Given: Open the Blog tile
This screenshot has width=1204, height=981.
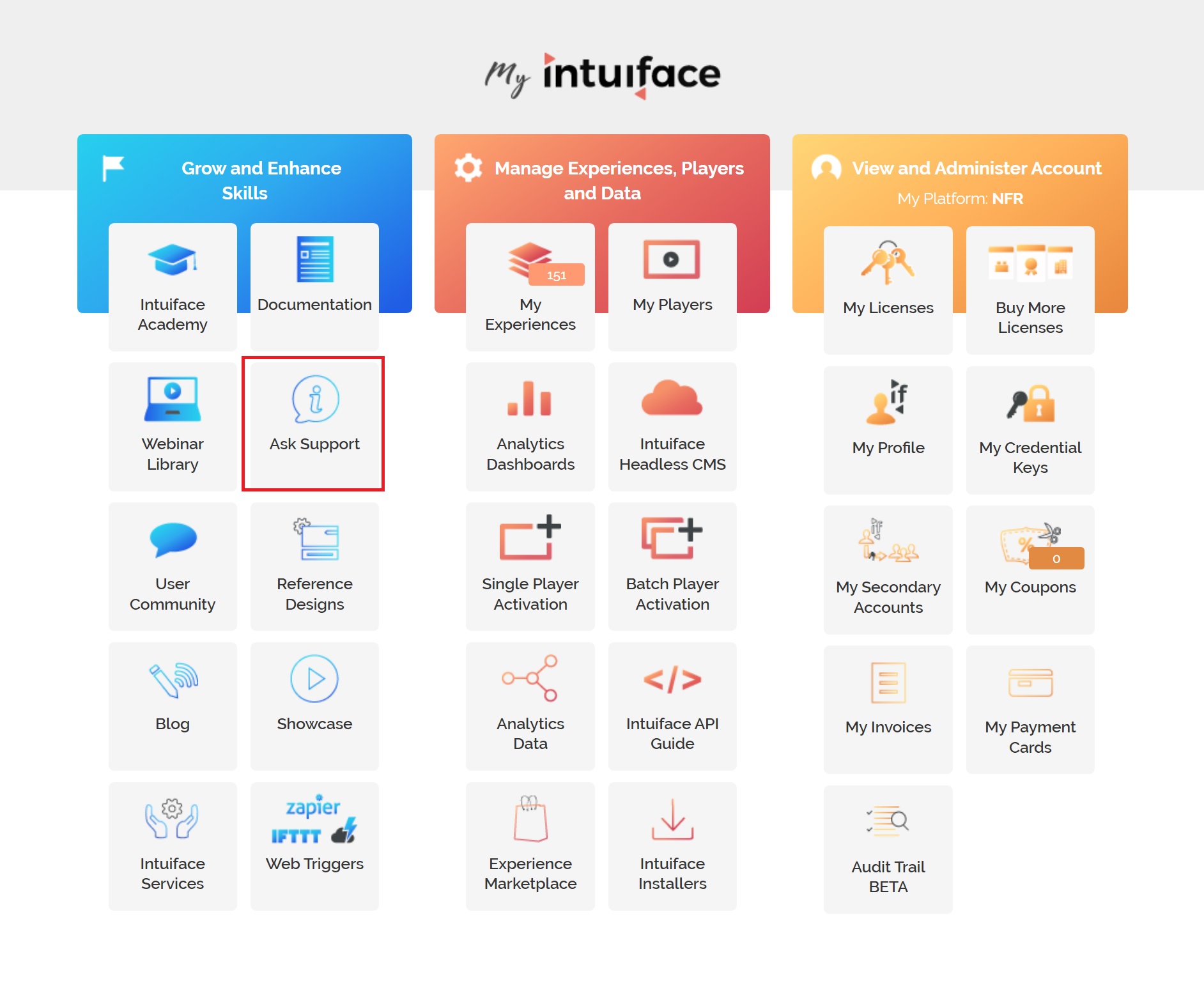Looking at the screenshot, I should point(173,706).
